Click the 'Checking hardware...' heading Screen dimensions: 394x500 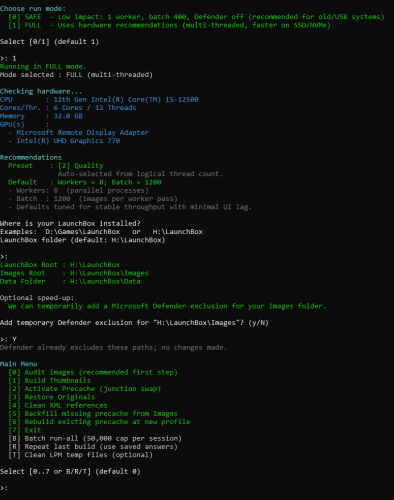41,91
